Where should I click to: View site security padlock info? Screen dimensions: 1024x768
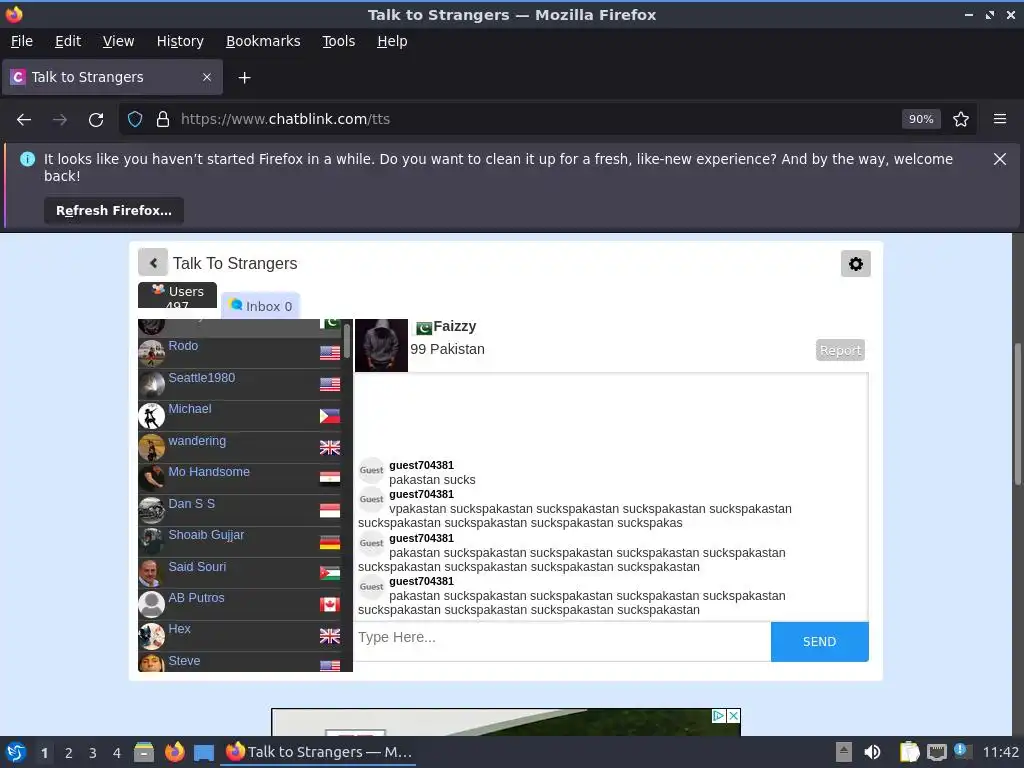coord(163,120)
